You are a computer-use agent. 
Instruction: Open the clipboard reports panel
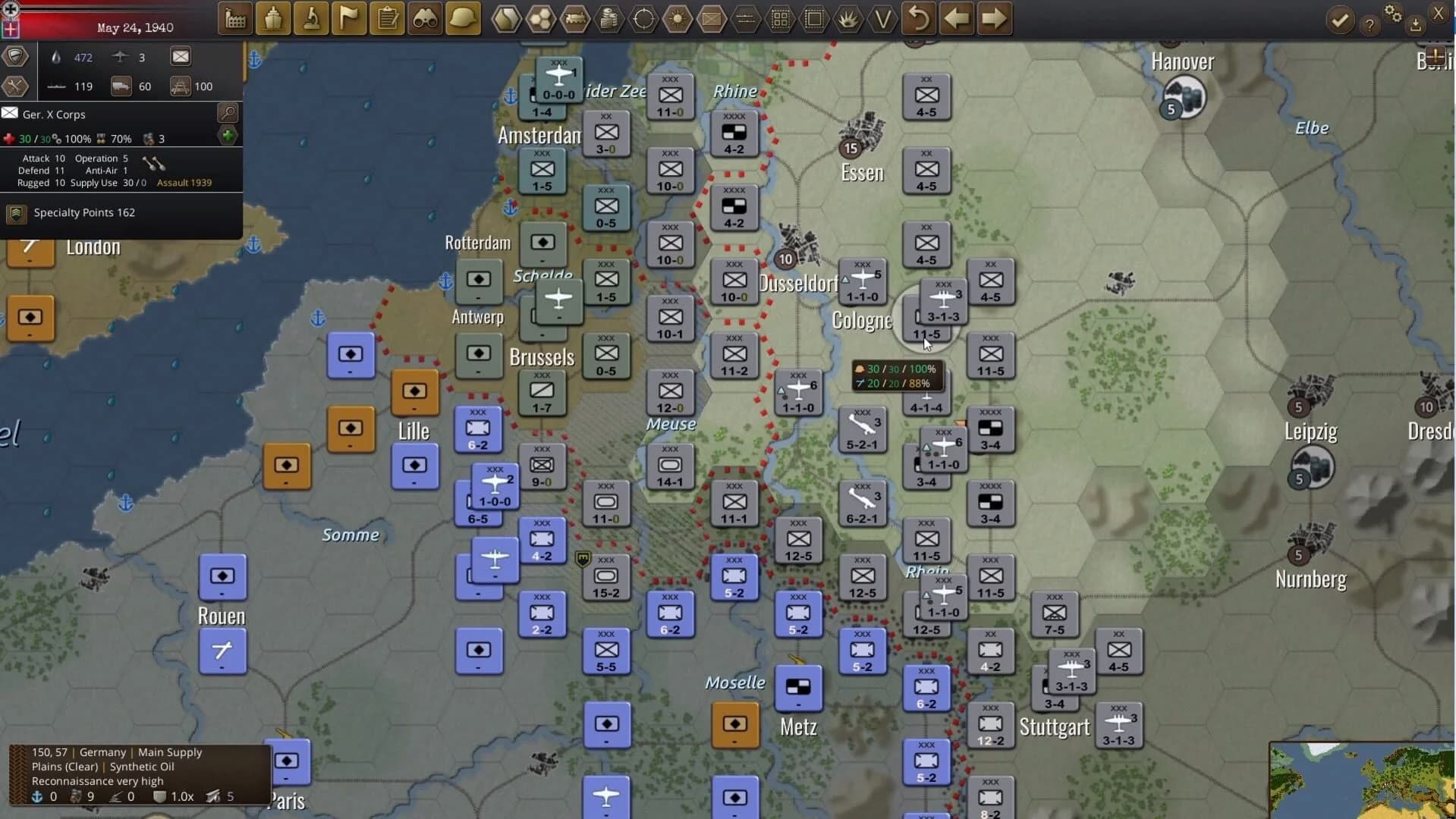coord(387,18)
